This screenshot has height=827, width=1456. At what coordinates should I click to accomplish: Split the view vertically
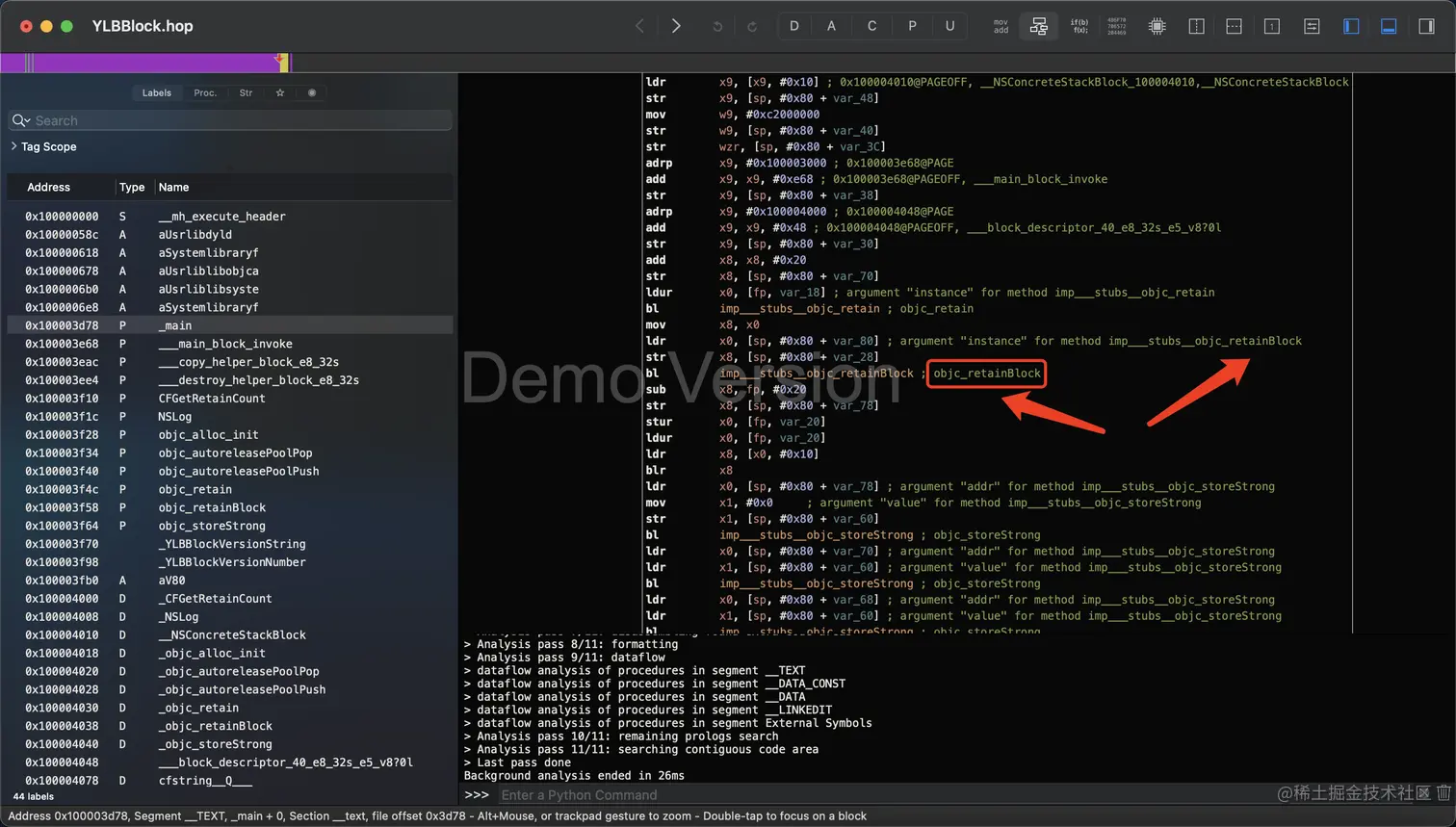point(1197,27)
